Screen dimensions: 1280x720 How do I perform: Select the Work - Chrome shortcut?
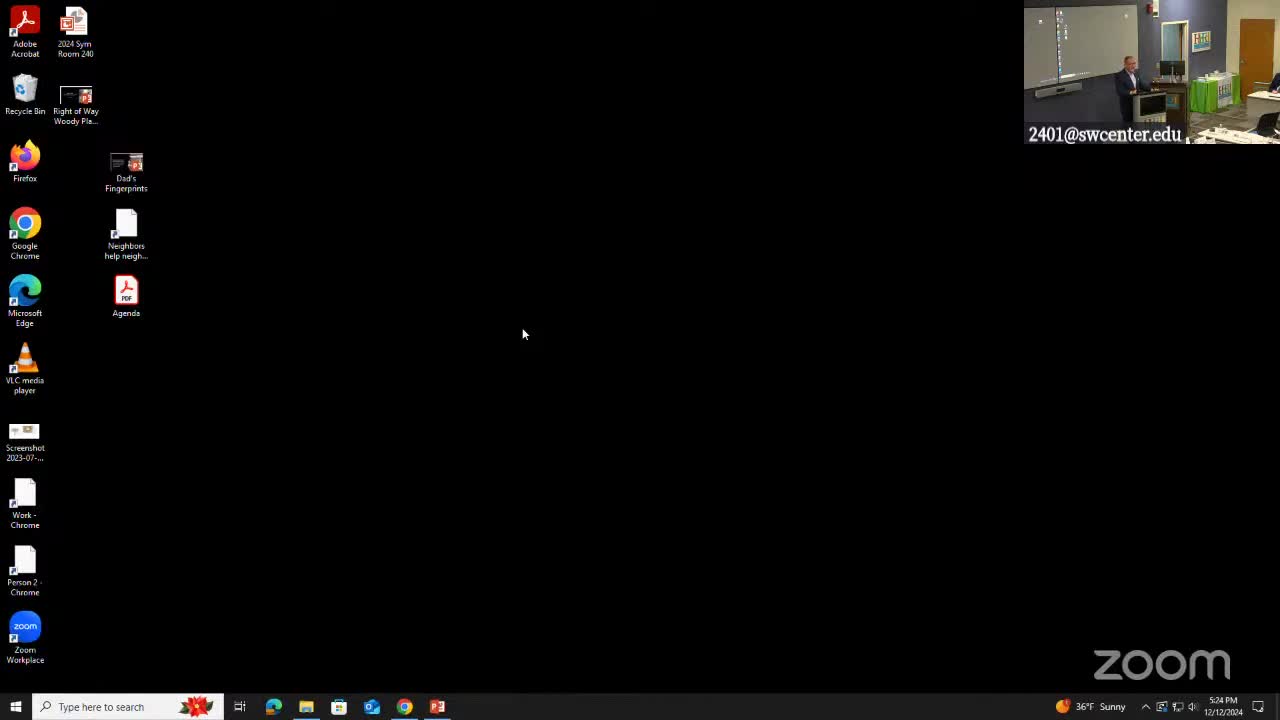pyautogui.click(x=25, y=504)
